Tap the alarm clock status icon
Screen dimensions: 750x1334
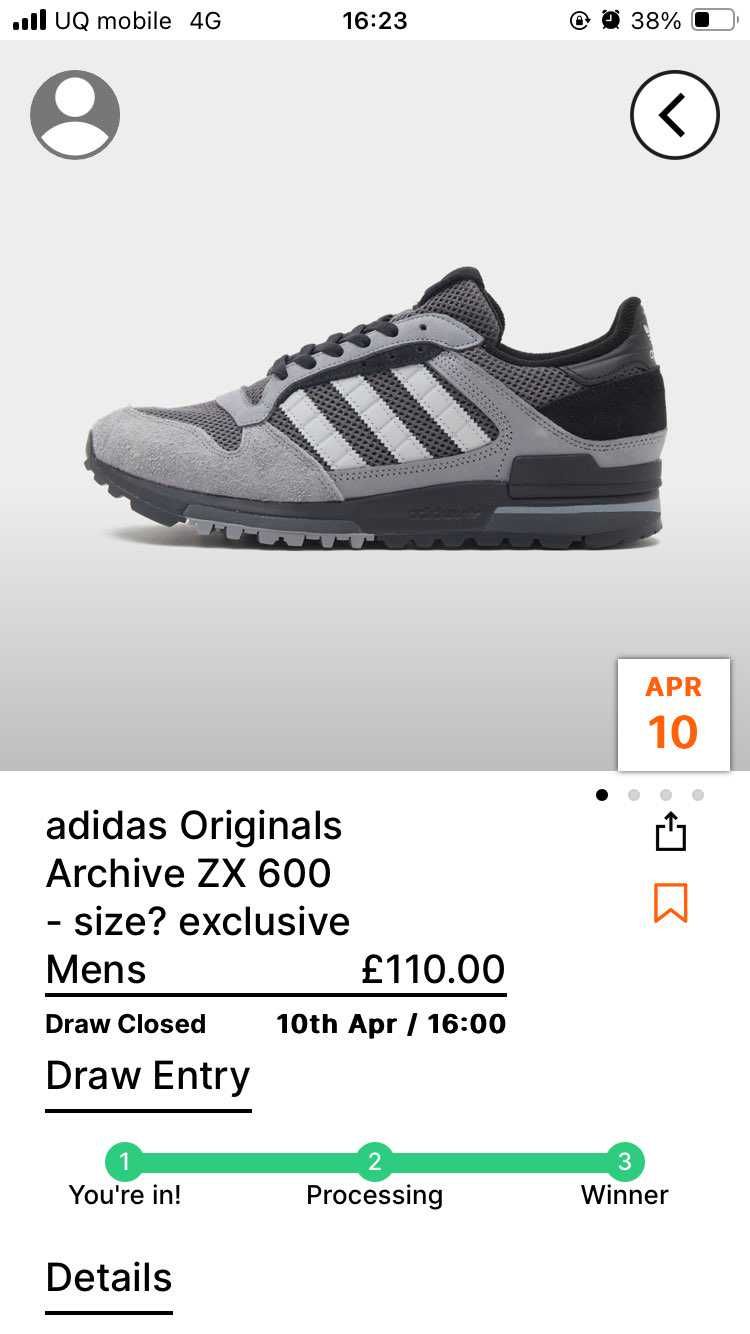[611, 20]
